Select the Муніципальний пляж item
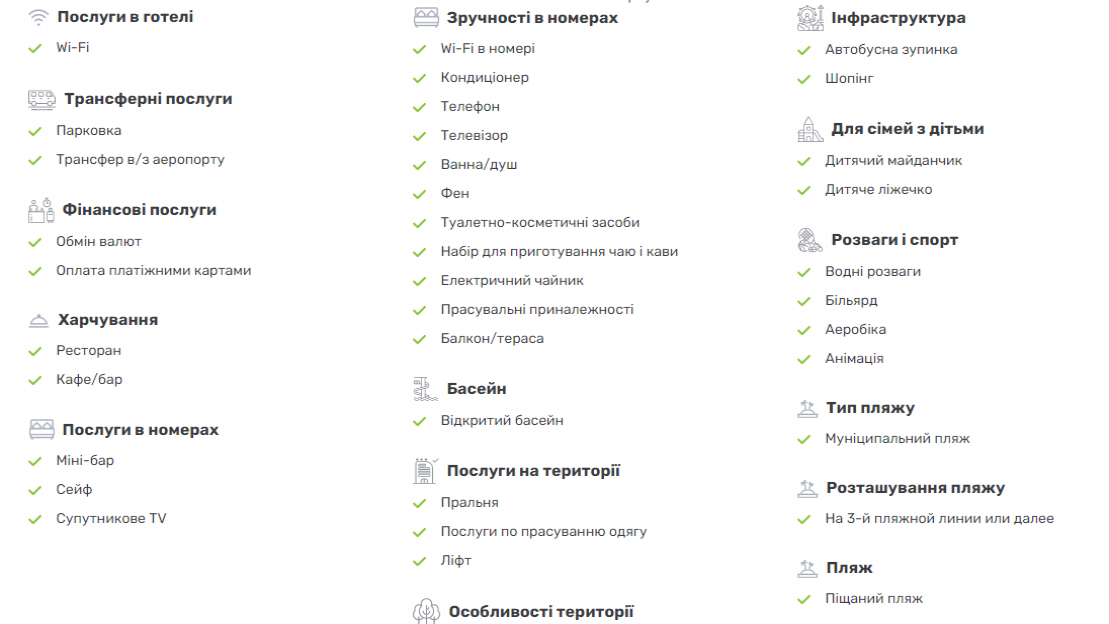1109x624 pixels. coord(897,439)
